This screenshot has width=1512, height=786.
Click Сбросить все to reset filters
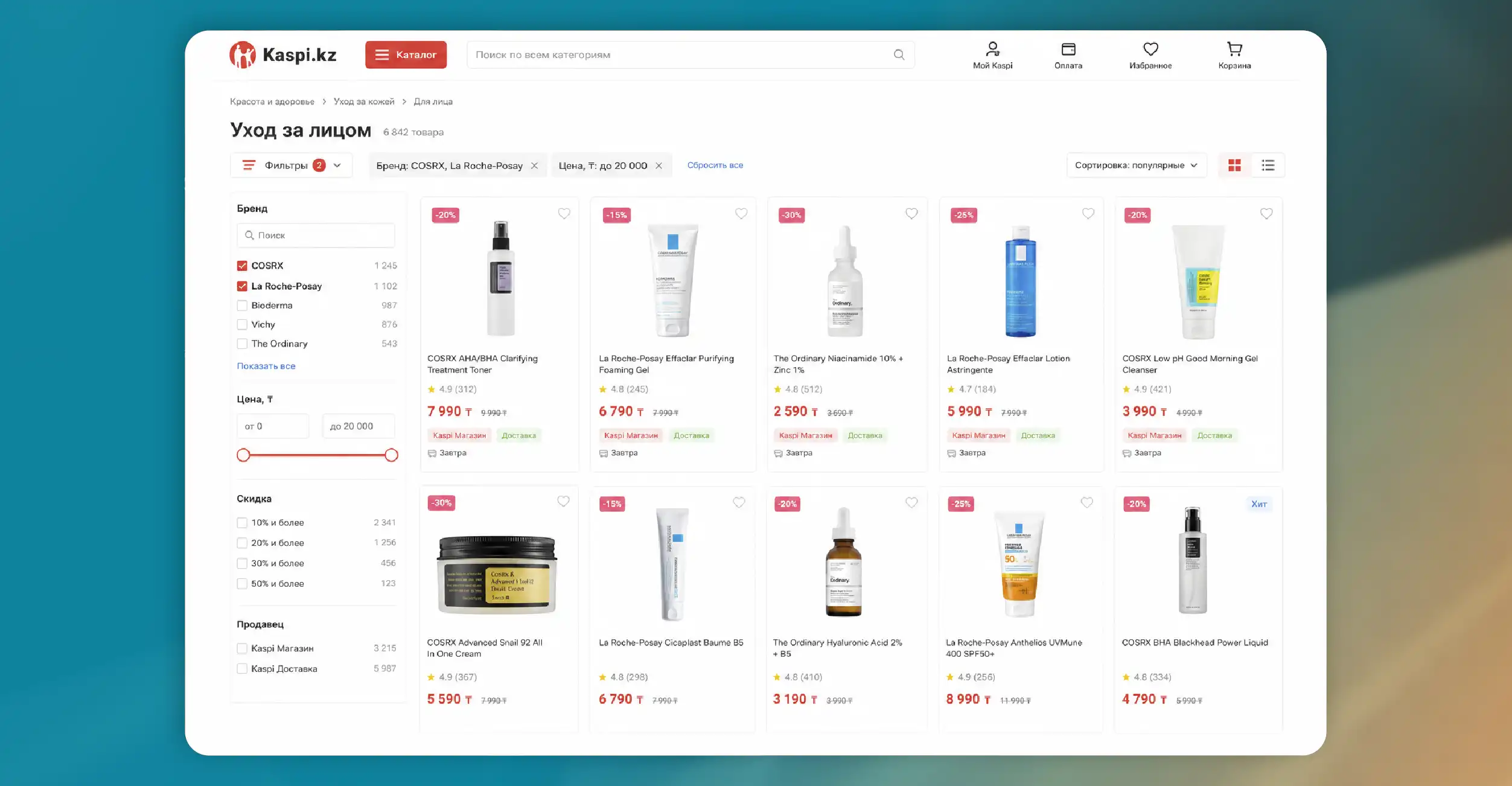coord(715,165)
